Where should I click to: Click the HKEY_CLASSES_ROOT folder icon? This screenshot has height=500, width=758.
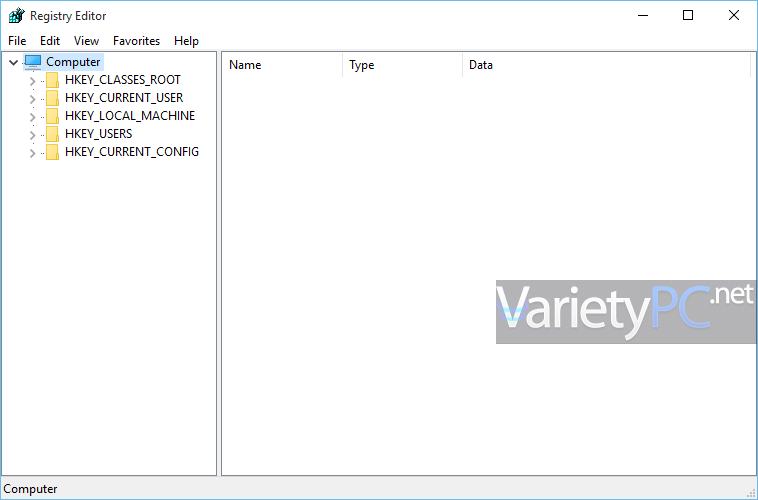(52, 80)
